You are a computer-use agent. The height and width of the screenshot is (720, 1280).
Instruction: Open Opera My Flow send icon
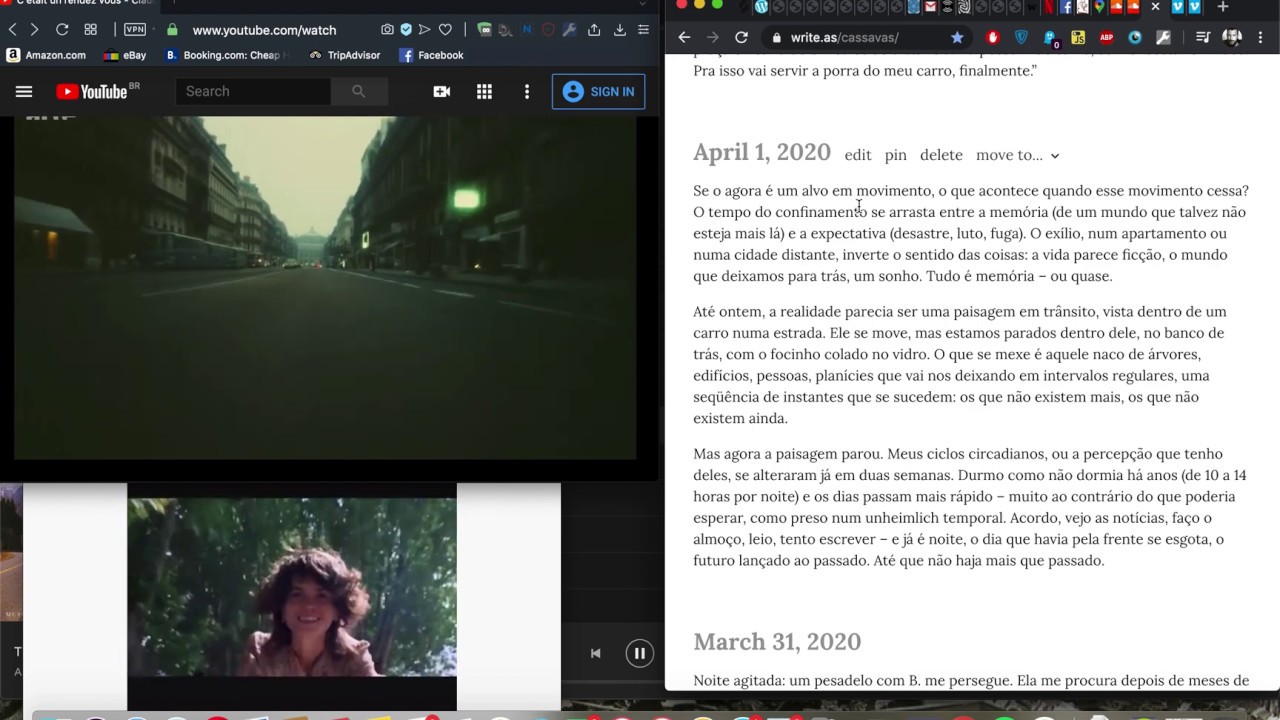(425, 30)
